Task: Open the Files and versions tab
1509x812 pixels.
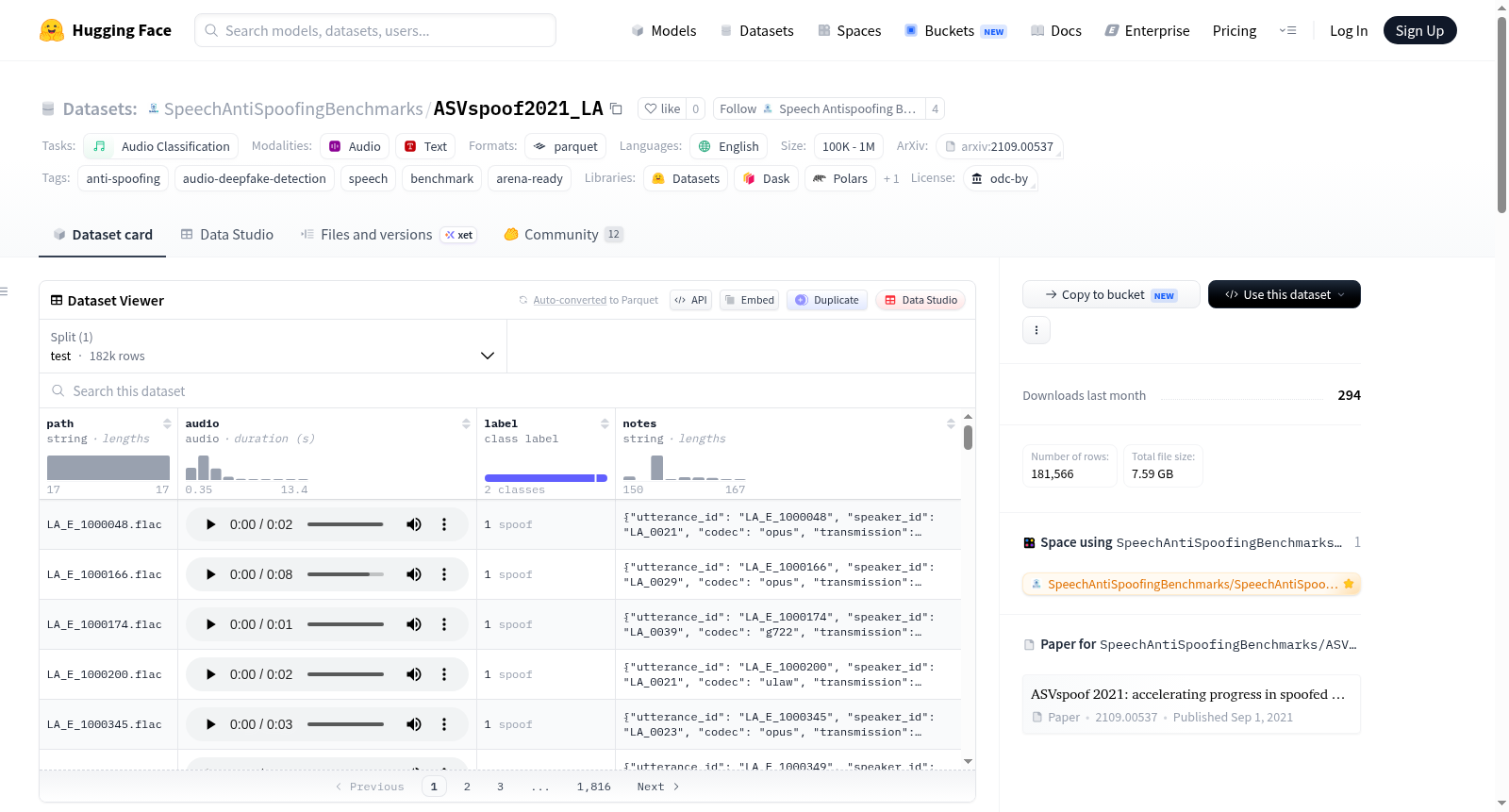Action: (x=389, y=235)
